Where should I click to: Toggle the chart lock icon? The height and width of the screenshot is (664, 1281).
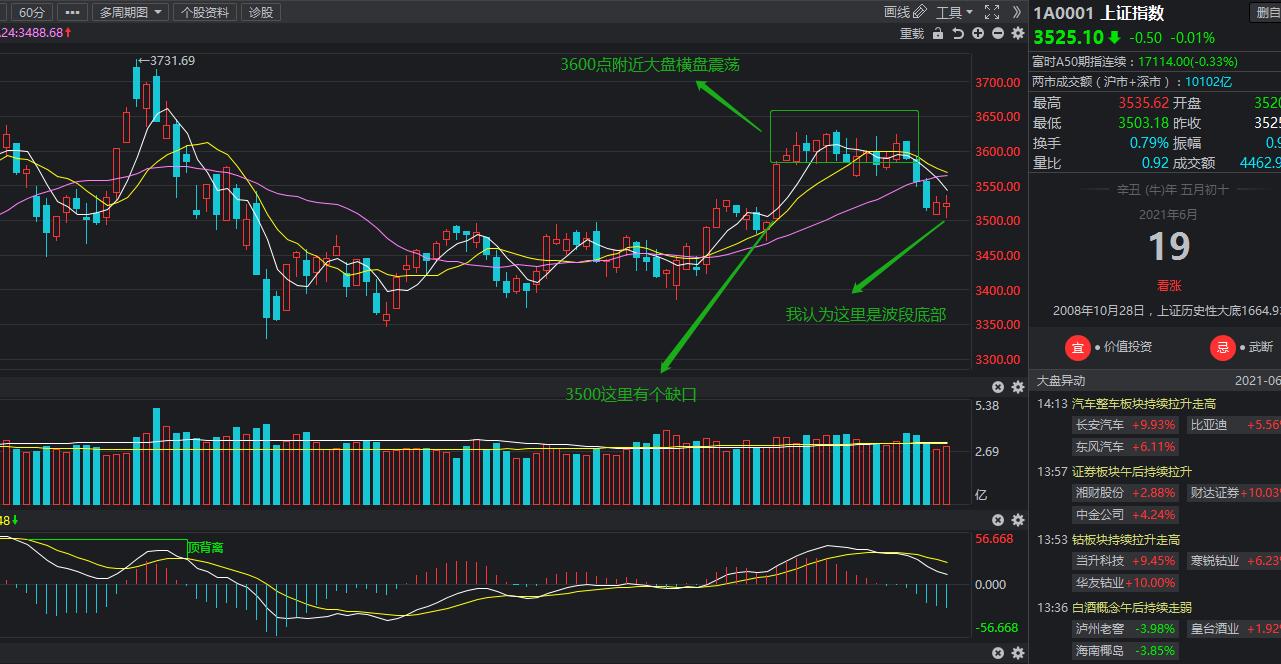point(938,33)
